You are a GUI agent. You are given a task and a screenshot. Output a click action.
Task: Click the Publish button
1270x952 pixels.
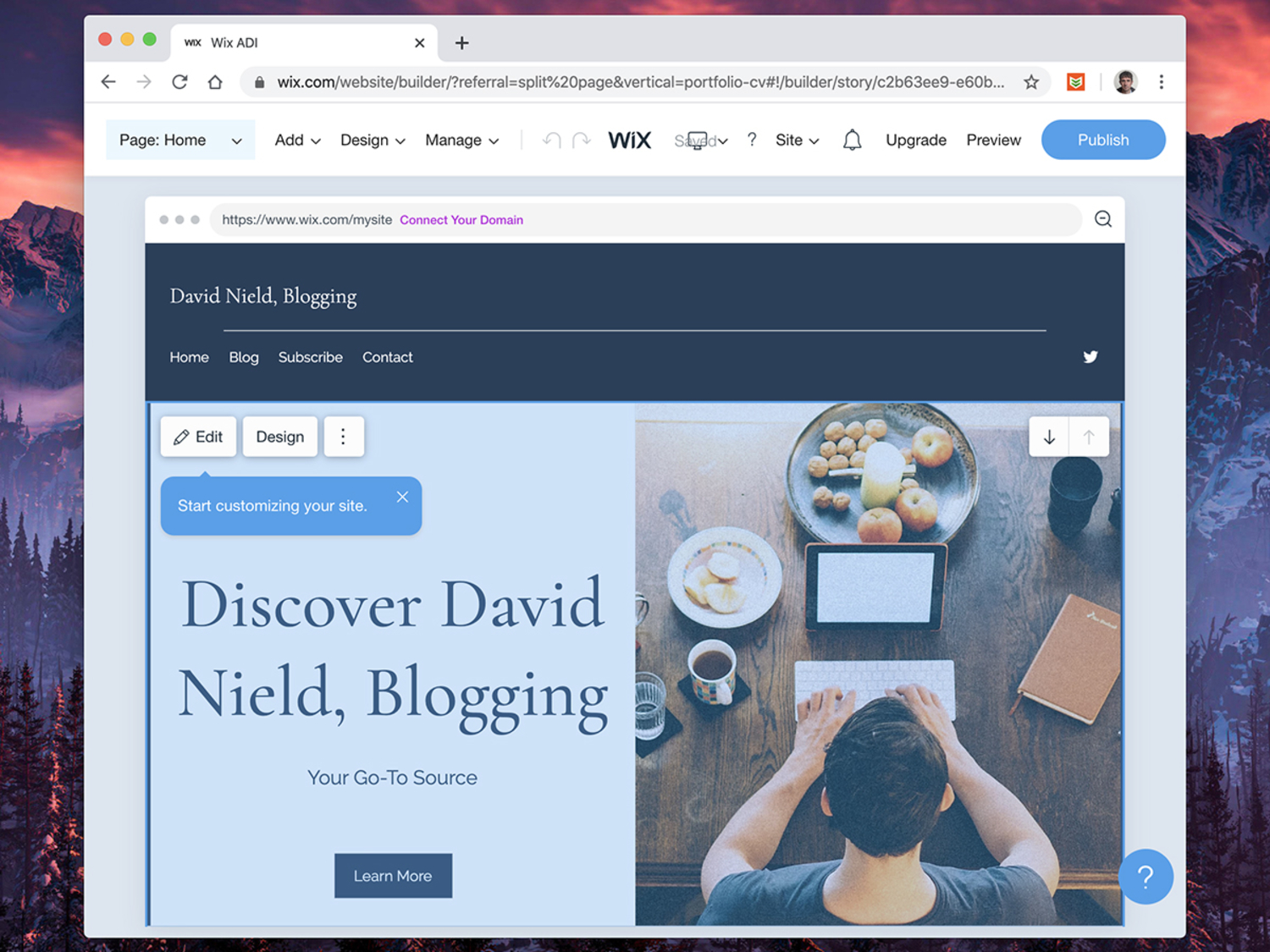pyautogui.click(x=1103, y=140)
